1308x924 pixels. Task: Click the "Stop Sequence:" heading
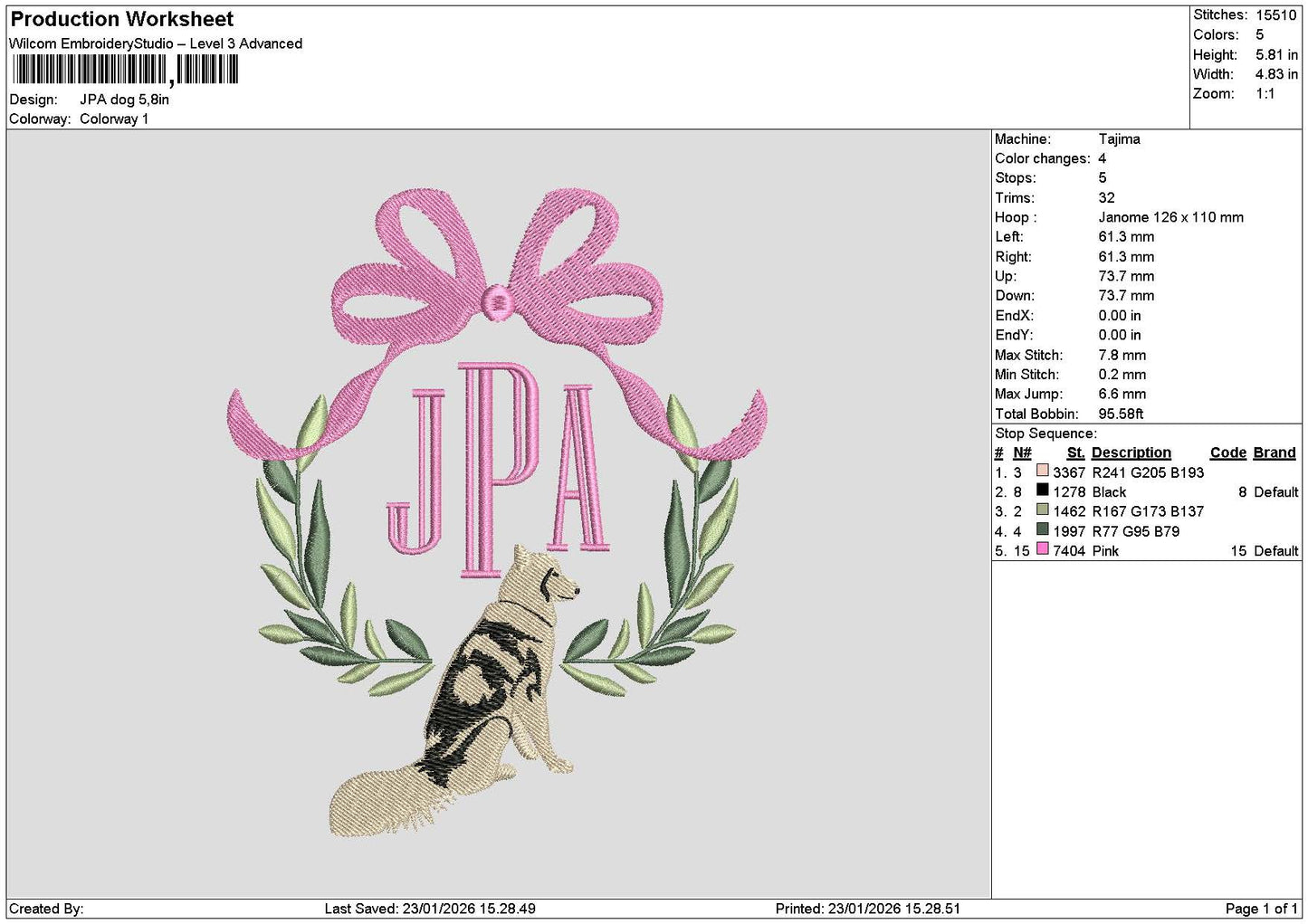[1045, 433]
